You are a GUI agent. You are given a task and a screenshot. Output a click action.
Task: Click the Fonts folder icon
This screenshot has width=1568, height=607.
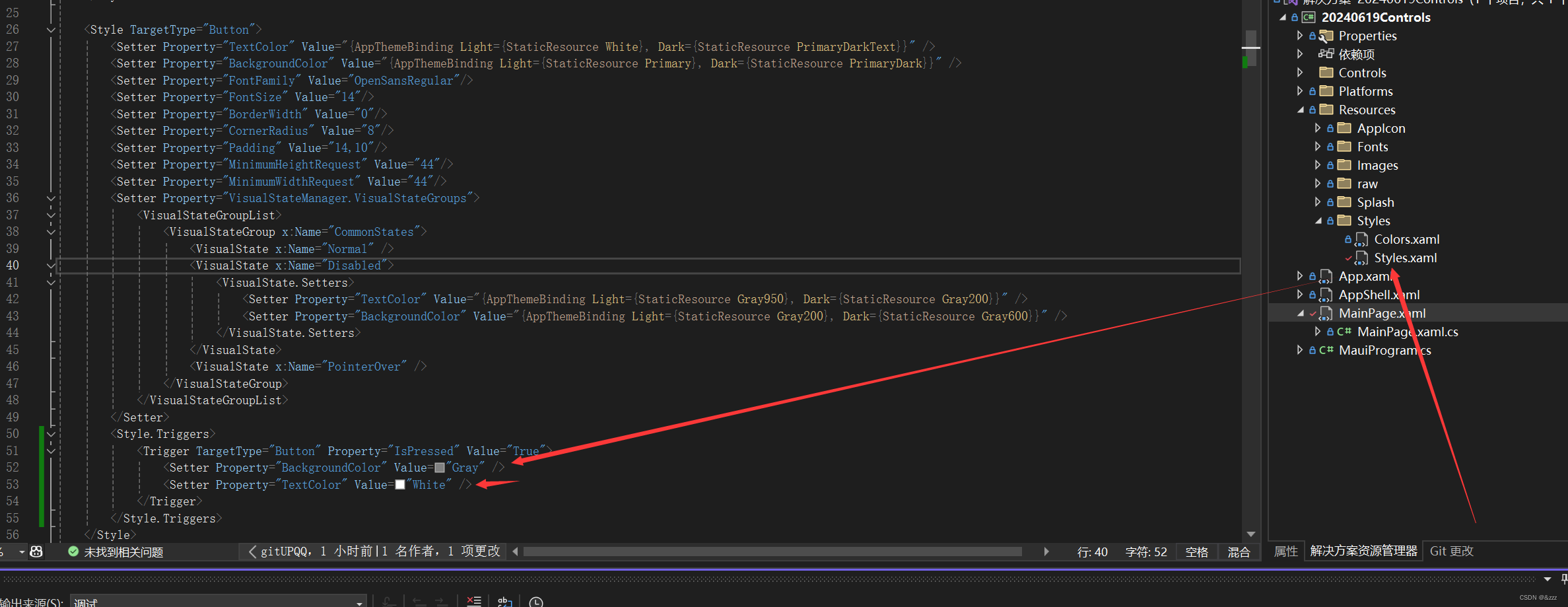pyautogui.click(x=1344, y=147)
